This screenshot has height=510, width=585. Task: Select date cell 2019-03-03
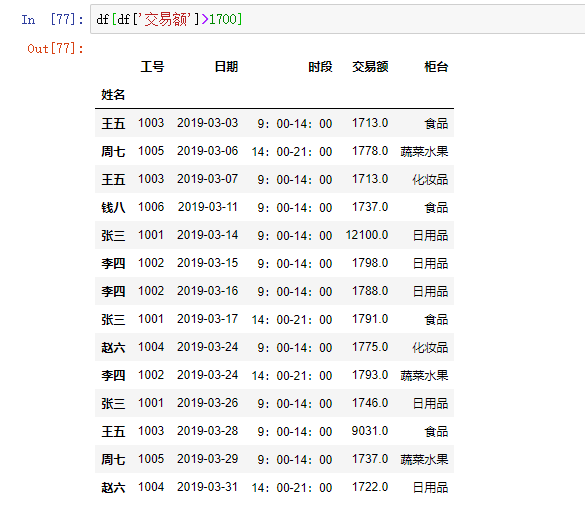[x=207, y=123]
